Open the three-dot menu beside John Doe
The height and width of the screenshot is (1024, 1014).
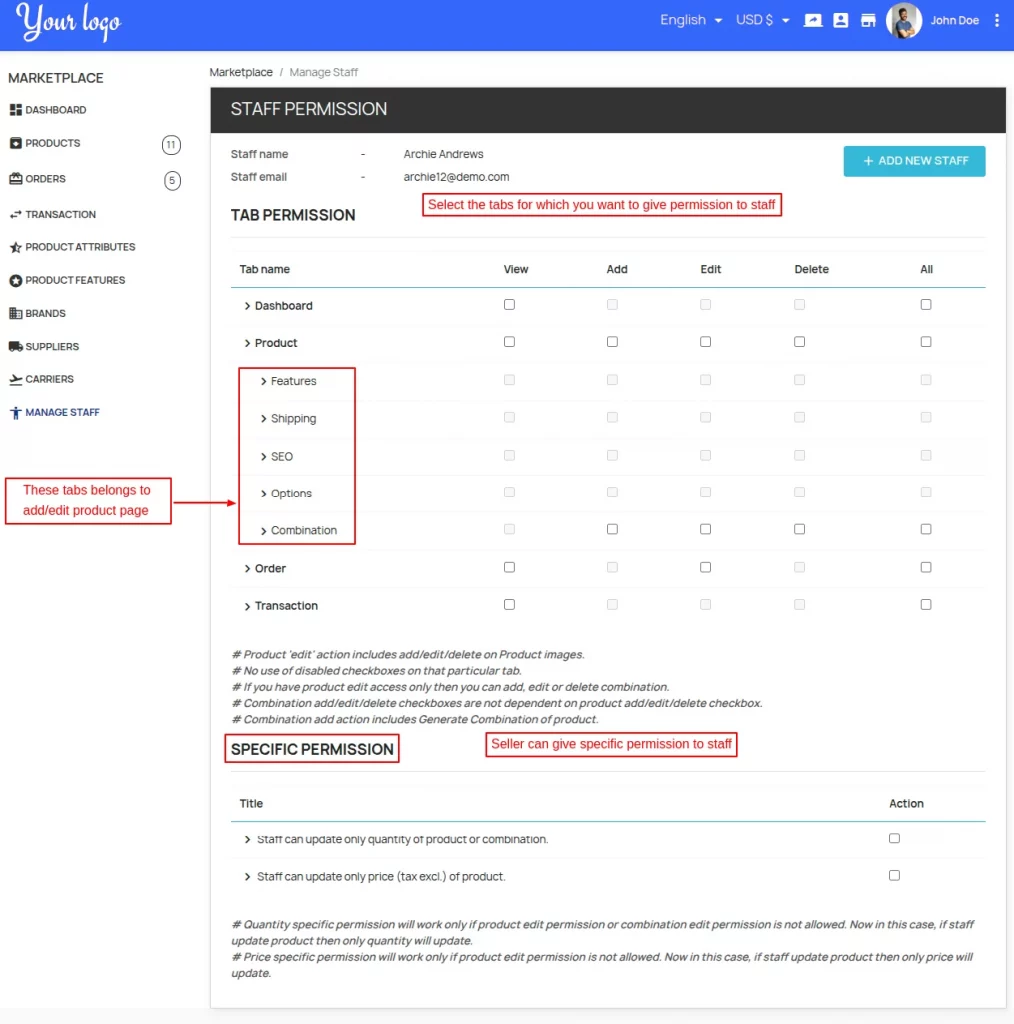click(997, 20)
